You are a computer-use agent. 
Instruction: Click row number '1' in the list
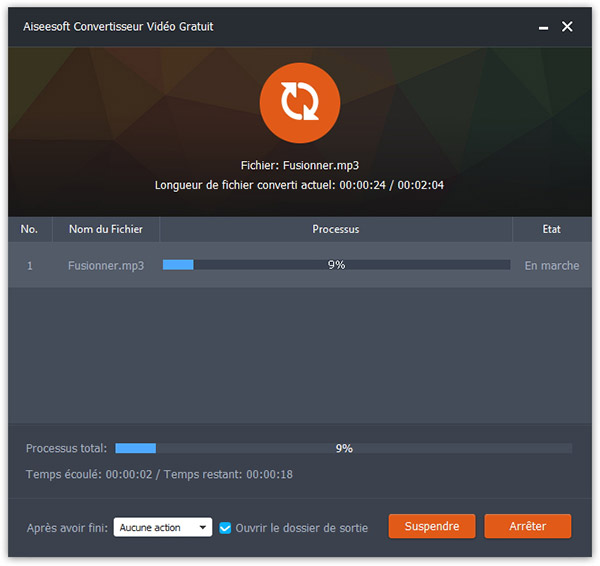click(x=30, y=266)
